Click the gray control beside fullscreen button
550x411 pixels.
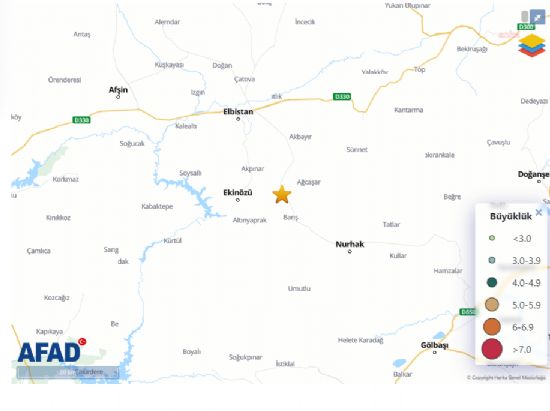pos(525,16)
